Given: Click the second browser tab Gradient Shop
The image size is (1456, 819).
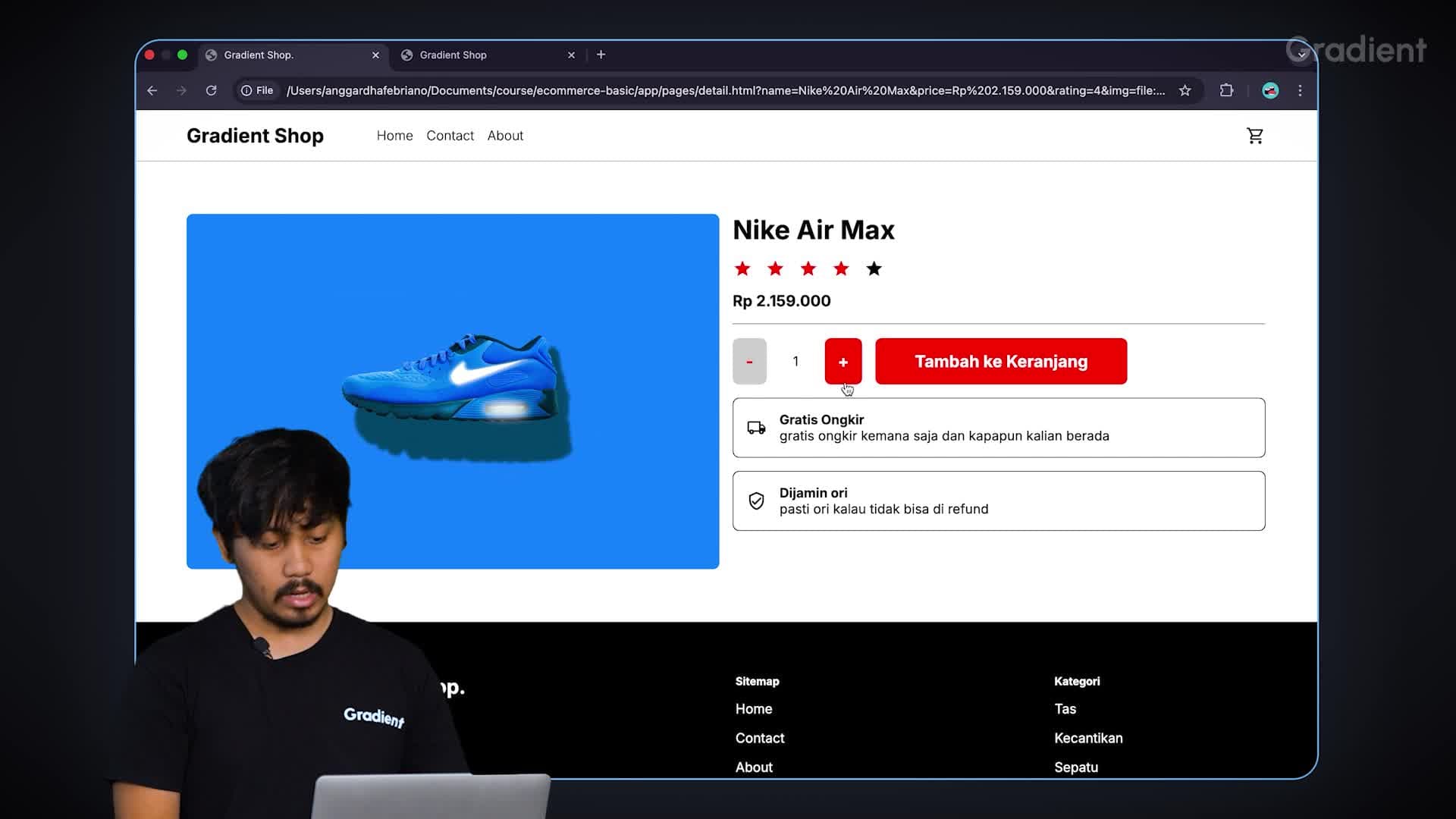Looking at the screenshot, I should [485, 54].
